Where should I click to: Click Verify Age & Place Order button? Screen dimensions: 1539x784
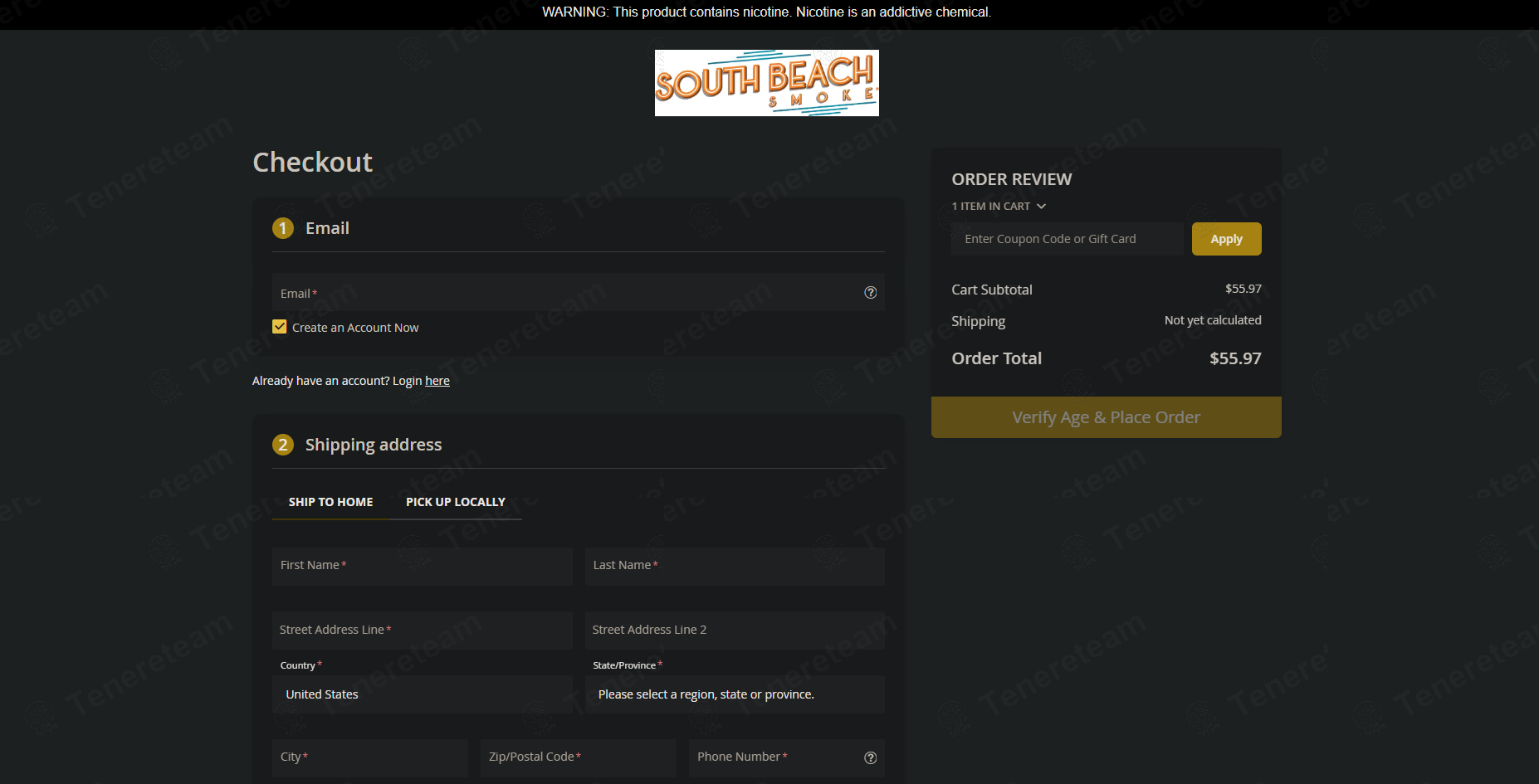coord(1106,417)
